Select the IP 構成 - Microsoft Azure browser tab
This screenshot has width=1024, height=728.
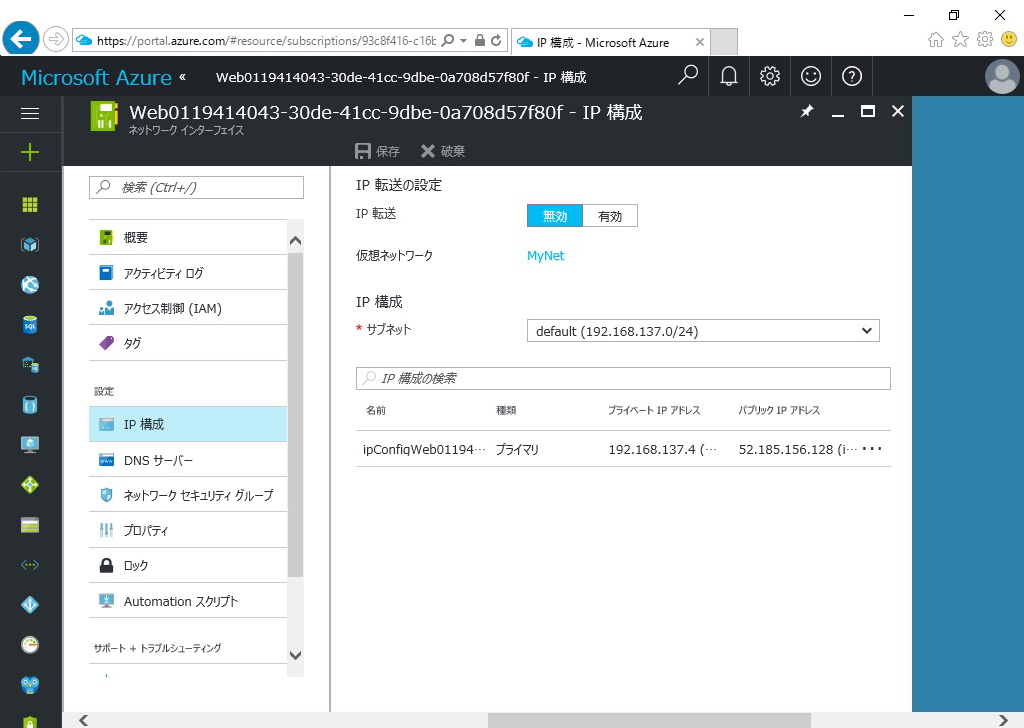click(x=610, y=42)
